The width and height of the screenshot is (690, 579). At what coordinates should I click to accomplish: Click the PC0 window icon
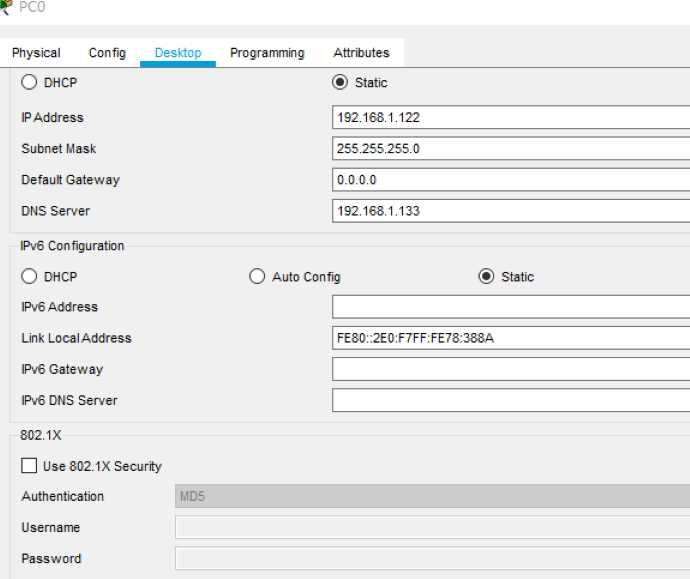click(x=6, y=6)
